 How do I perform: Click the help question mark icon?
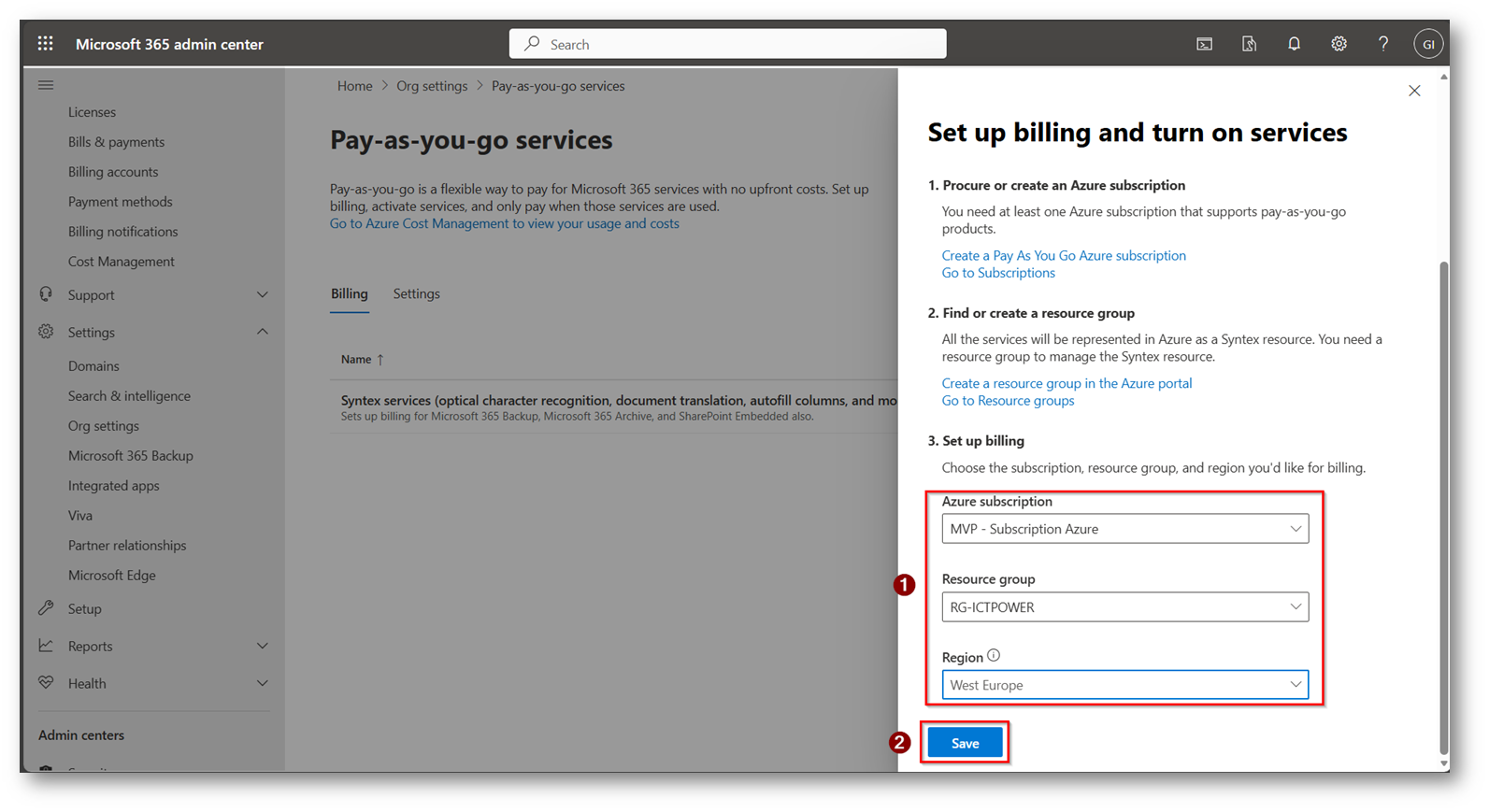pos(1383,44)
